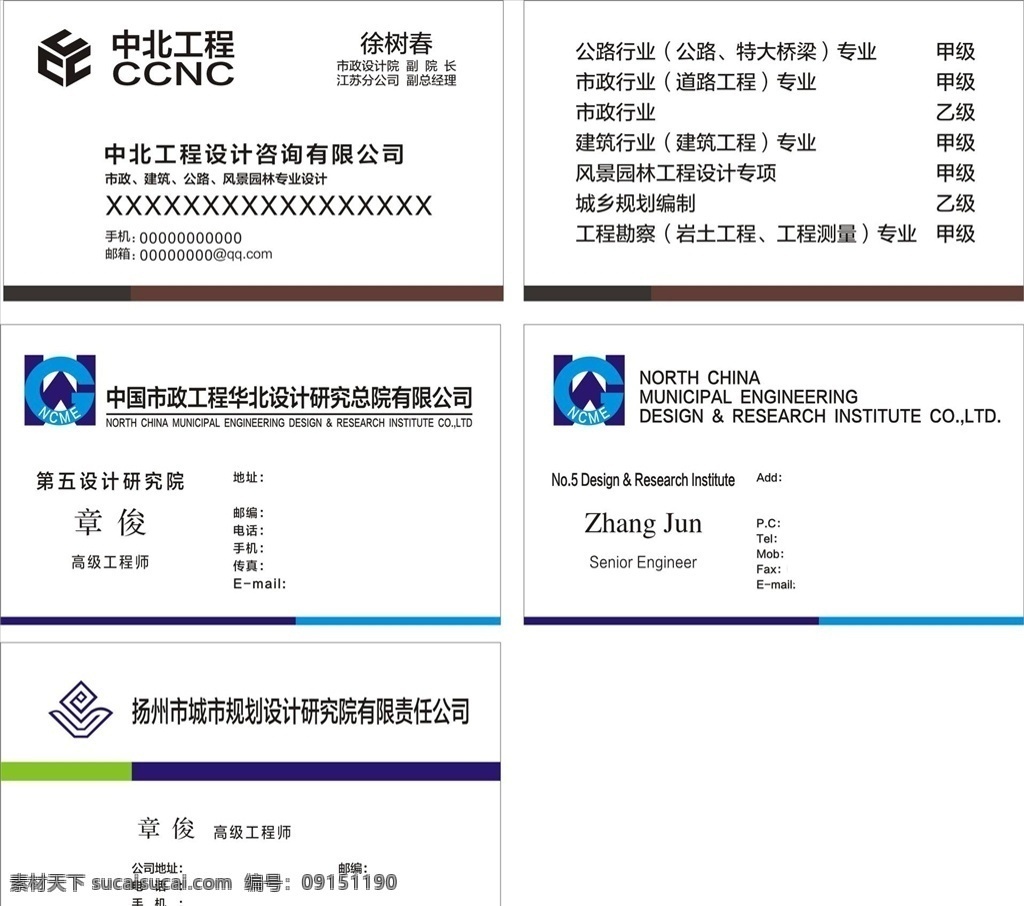
Task: Click the Yangzhou planning institute spiral logo
Action: tap(80, 710)
